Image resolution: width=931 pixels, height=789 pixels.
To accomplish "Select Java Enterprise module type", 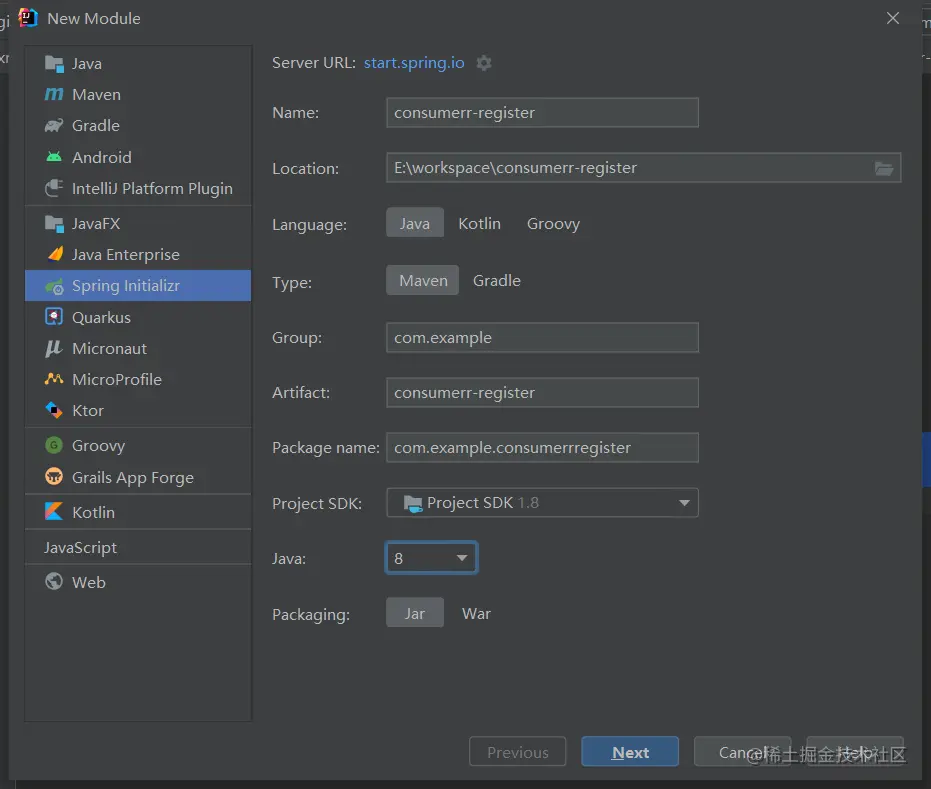I will (125, 255).
